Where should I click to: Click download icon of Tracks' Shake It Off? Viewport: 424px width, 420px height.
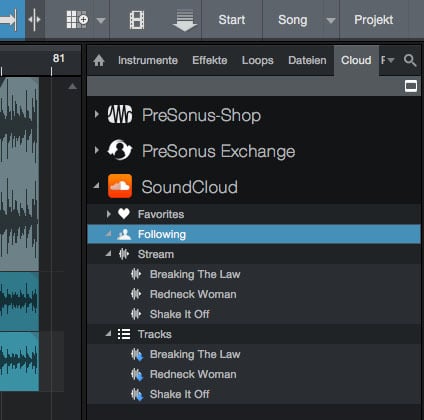pyautogui.click(x=137, y=395)
